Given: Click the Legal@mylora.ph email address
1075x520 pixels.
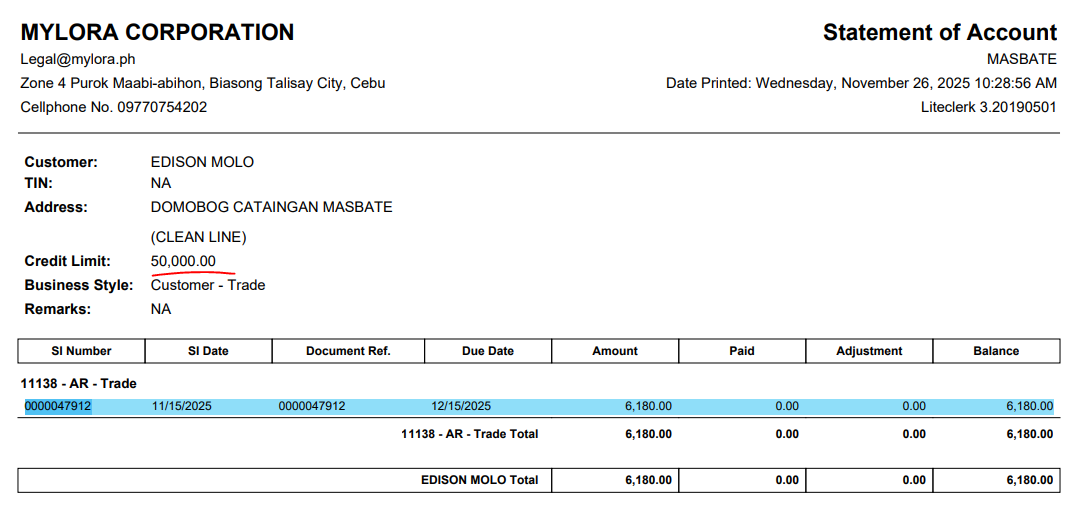Looking at the screenshot, I should point(78,60).
